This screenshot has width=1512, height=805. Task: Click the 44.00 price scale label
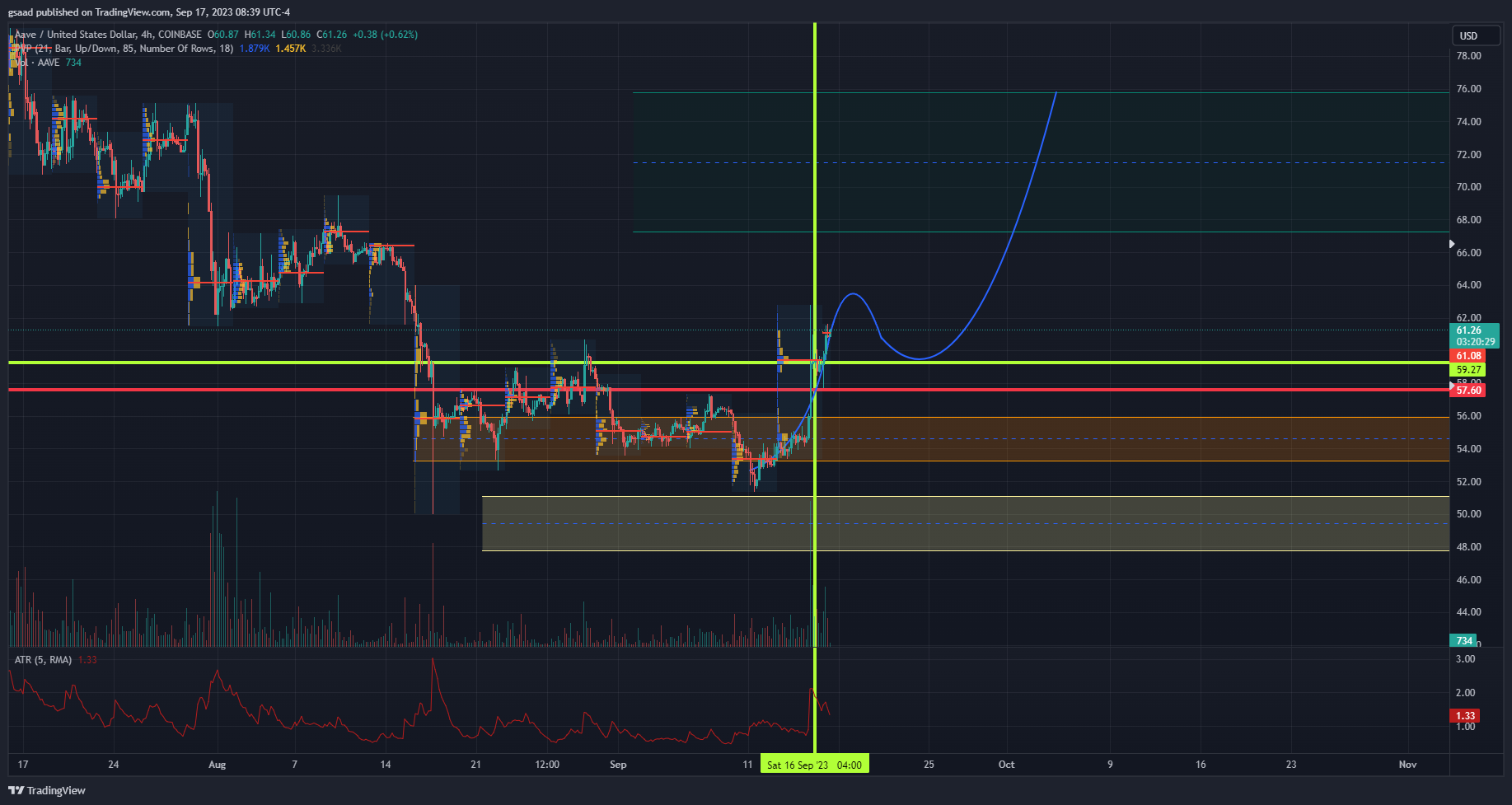click(1468, 612)
